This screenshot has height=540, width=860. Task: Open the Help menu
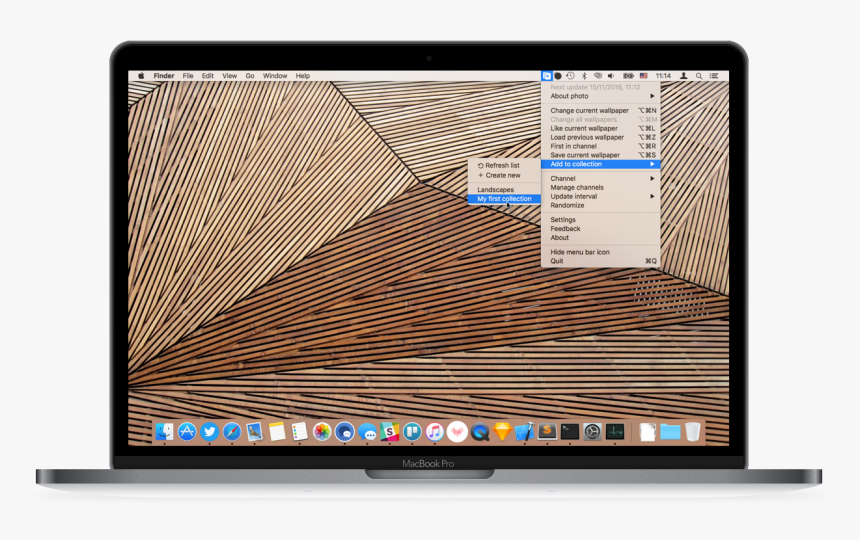point(303,76)
